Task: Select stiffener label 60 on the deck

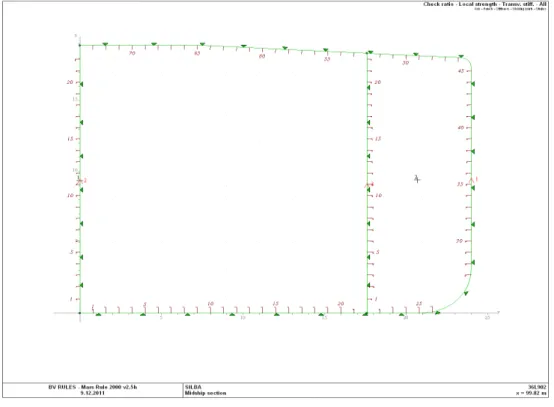Action: 262,56
